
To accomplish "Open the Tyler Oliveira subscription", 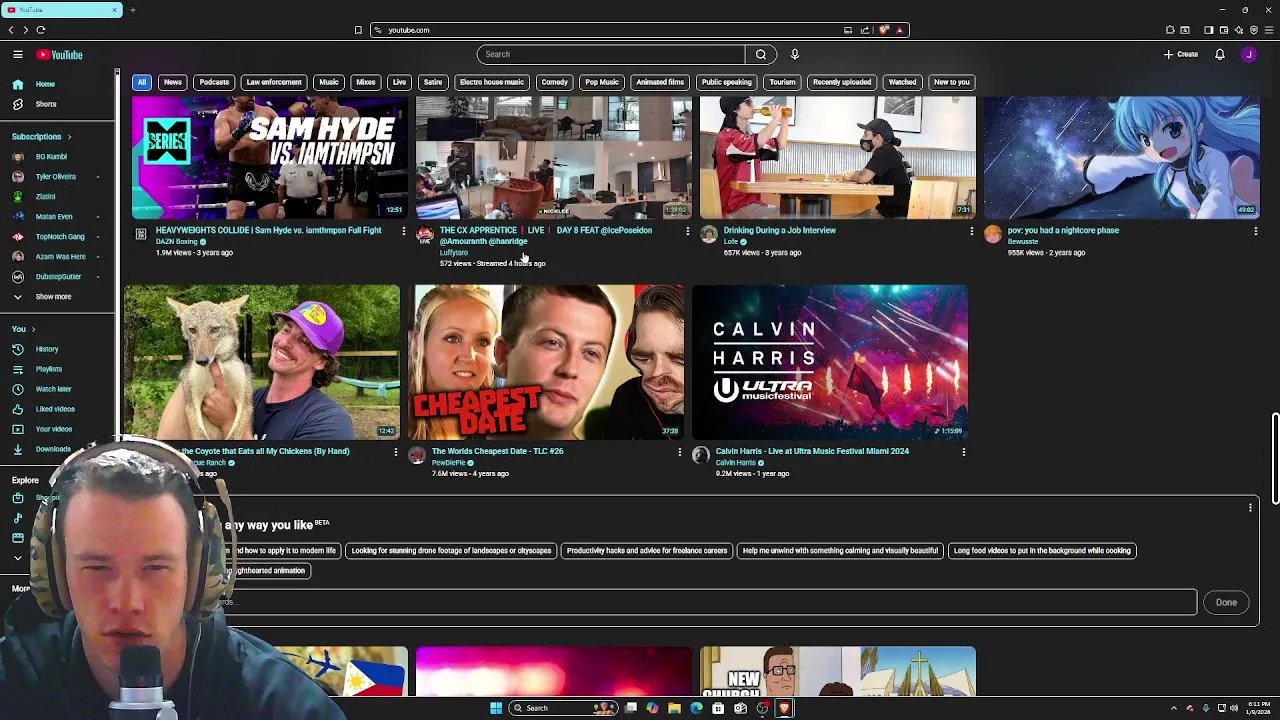I will coord(56,177).
